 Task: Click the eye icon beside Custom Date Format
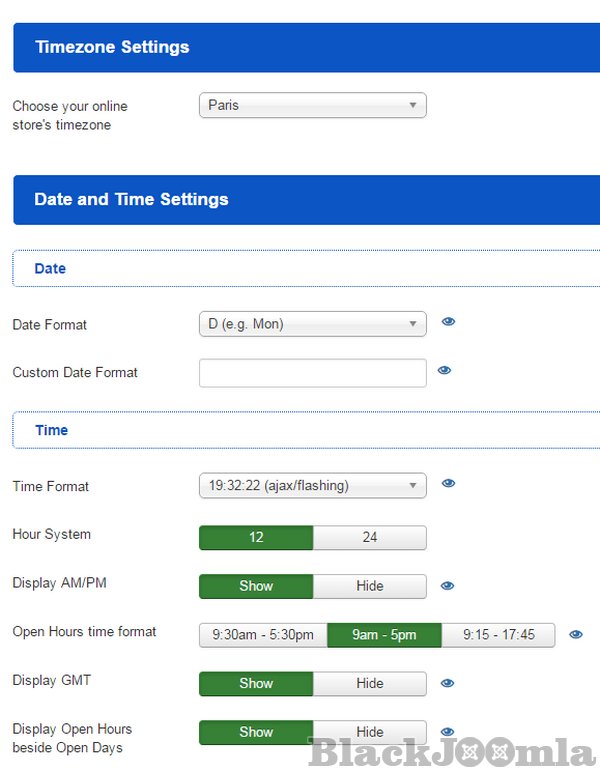pos(444,370)
